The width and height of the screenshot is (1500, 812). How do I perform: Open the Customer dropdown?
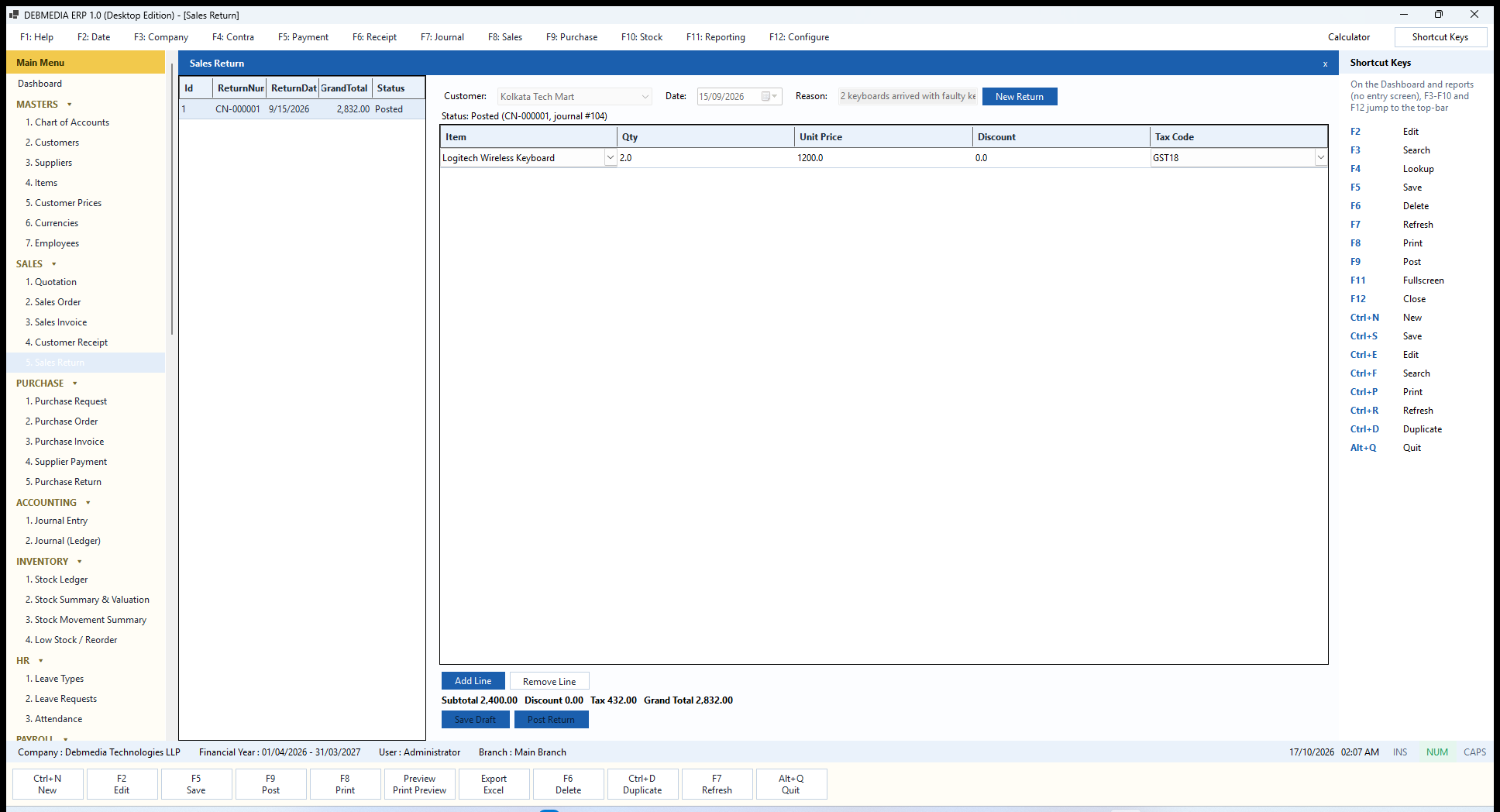click(x=645, y=96)
